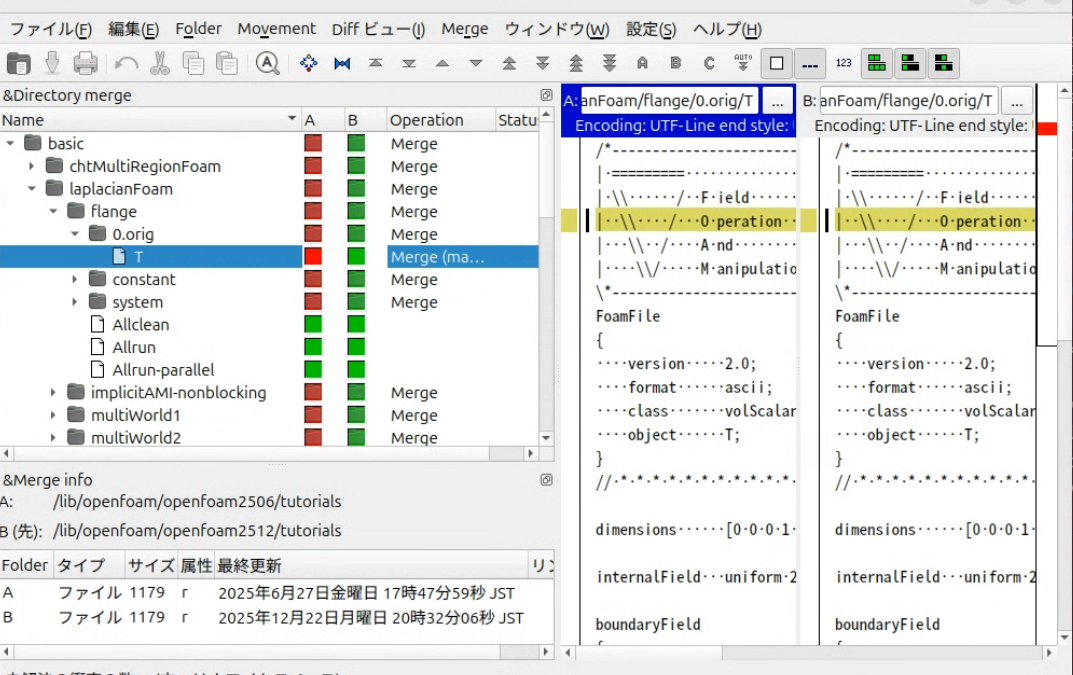The height and width of the screenshot is (675, 1073).
Task: Open the Merge menu
Action: coord(464,29)
